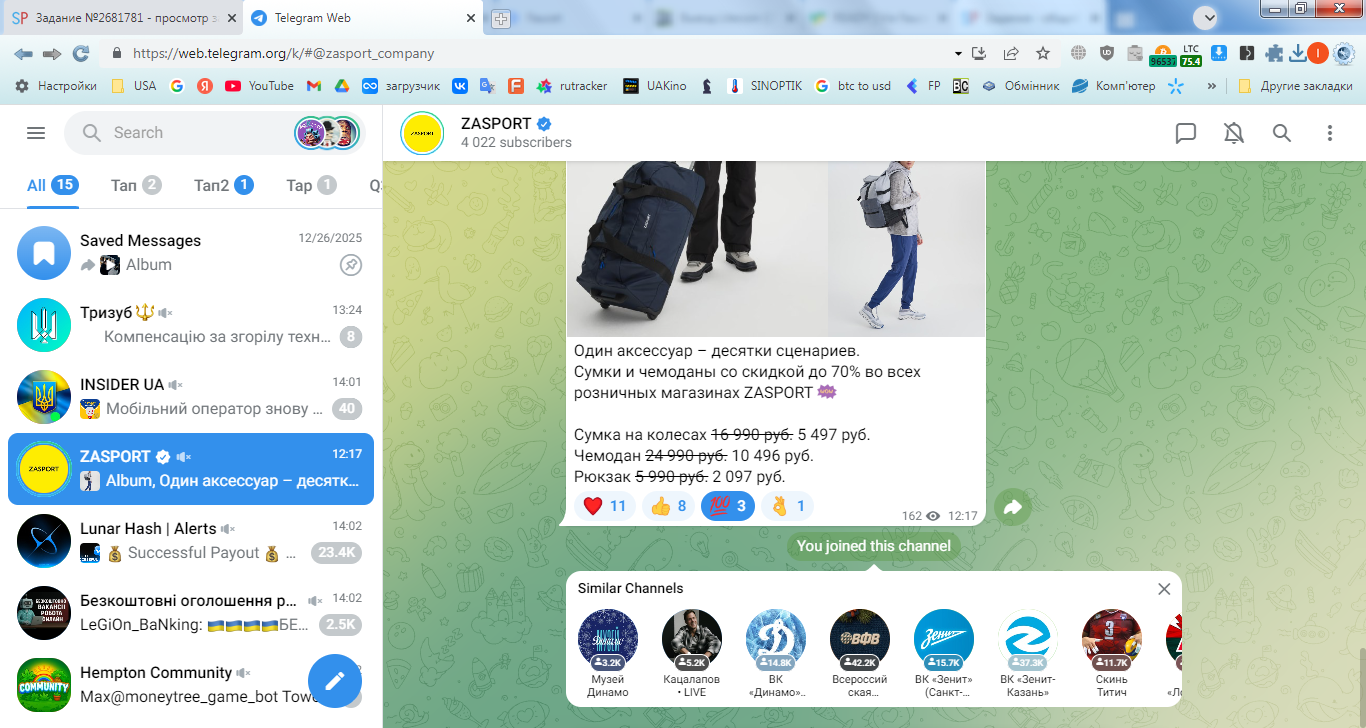
Task: Close the Similar Channels panel
Action: pos(1164,589)
